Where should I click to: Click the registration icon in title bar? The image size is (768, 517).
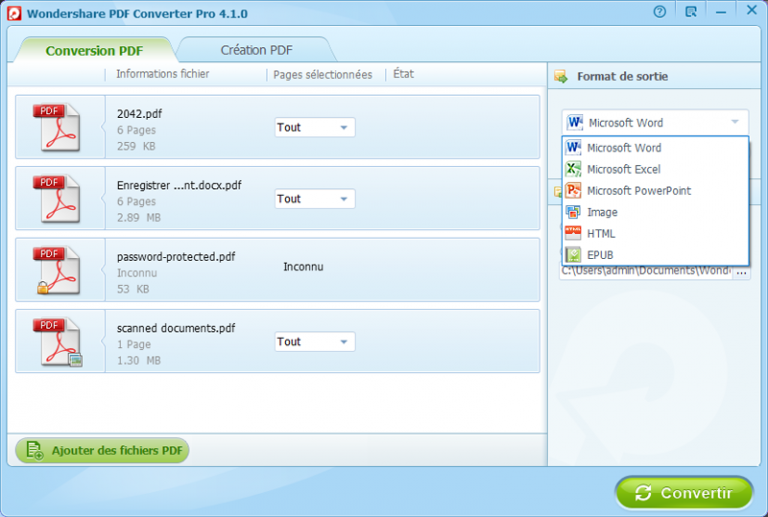(x=690, y=12)
